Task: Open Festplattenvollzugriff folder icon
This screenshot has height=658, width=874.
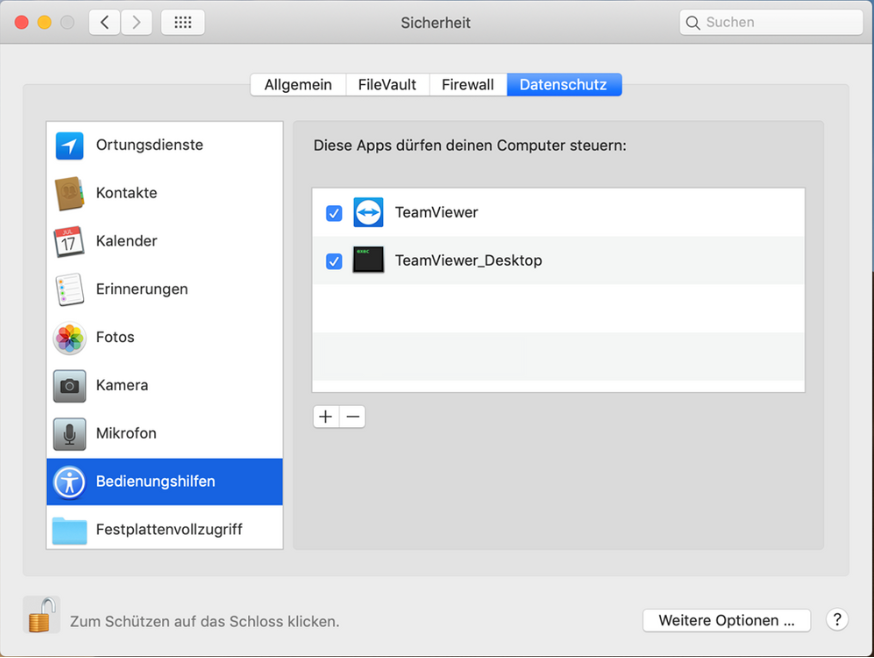Action: point(70,529)
